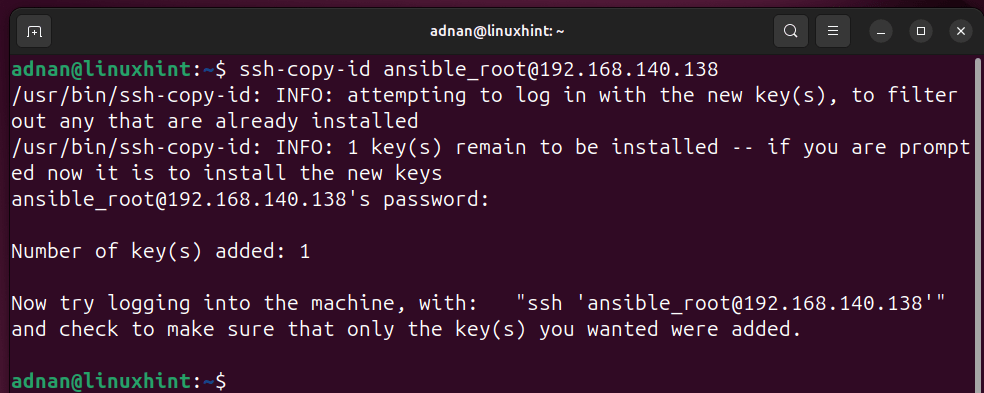Open the terminal search tool

coord(791,31)
